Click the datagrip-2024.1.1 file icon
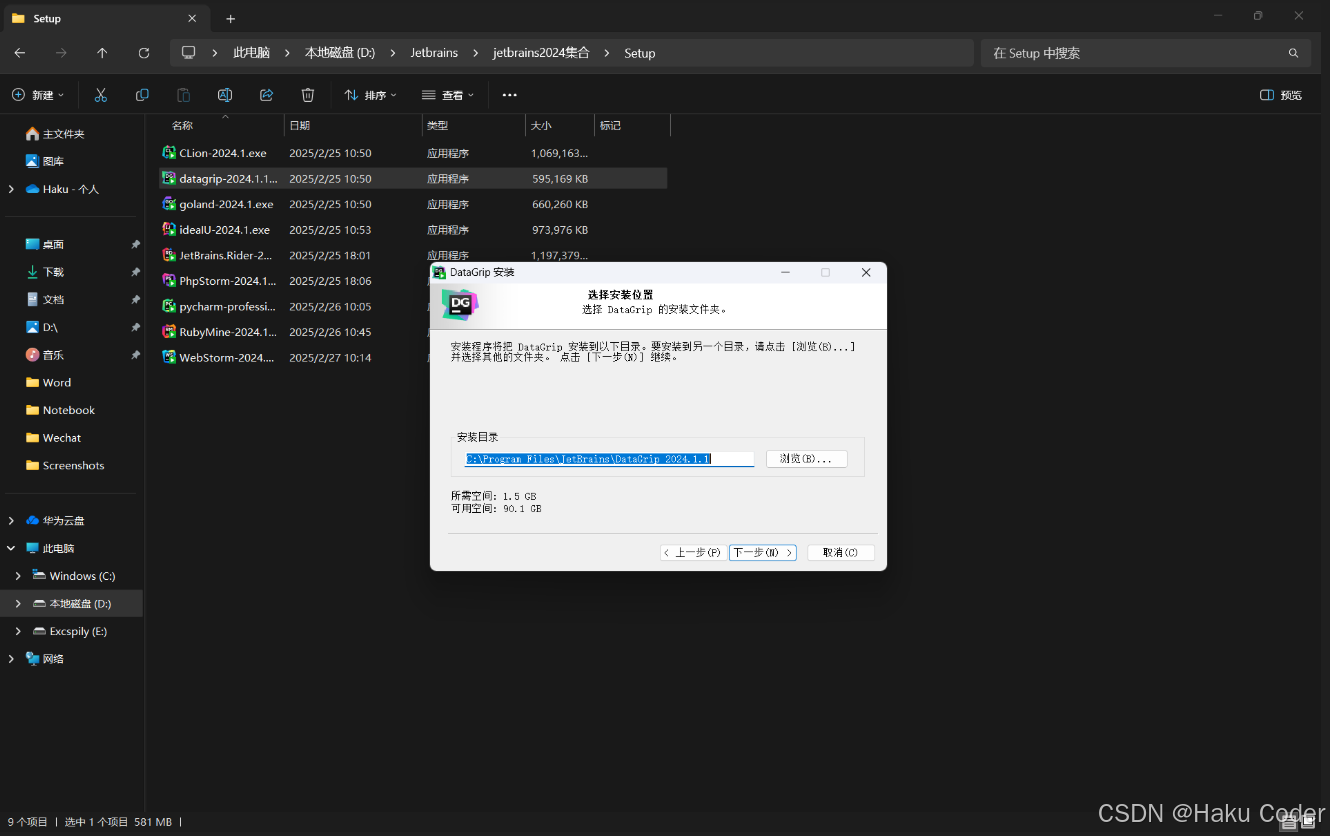Screen dimensions: 1330x836 coord(169,178)
